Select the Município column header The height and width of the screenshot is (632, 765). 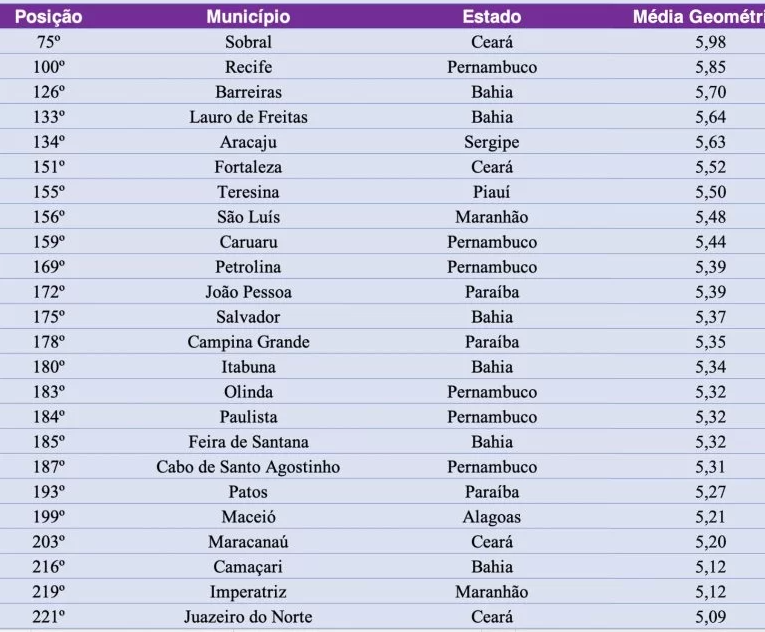[248, 17]
